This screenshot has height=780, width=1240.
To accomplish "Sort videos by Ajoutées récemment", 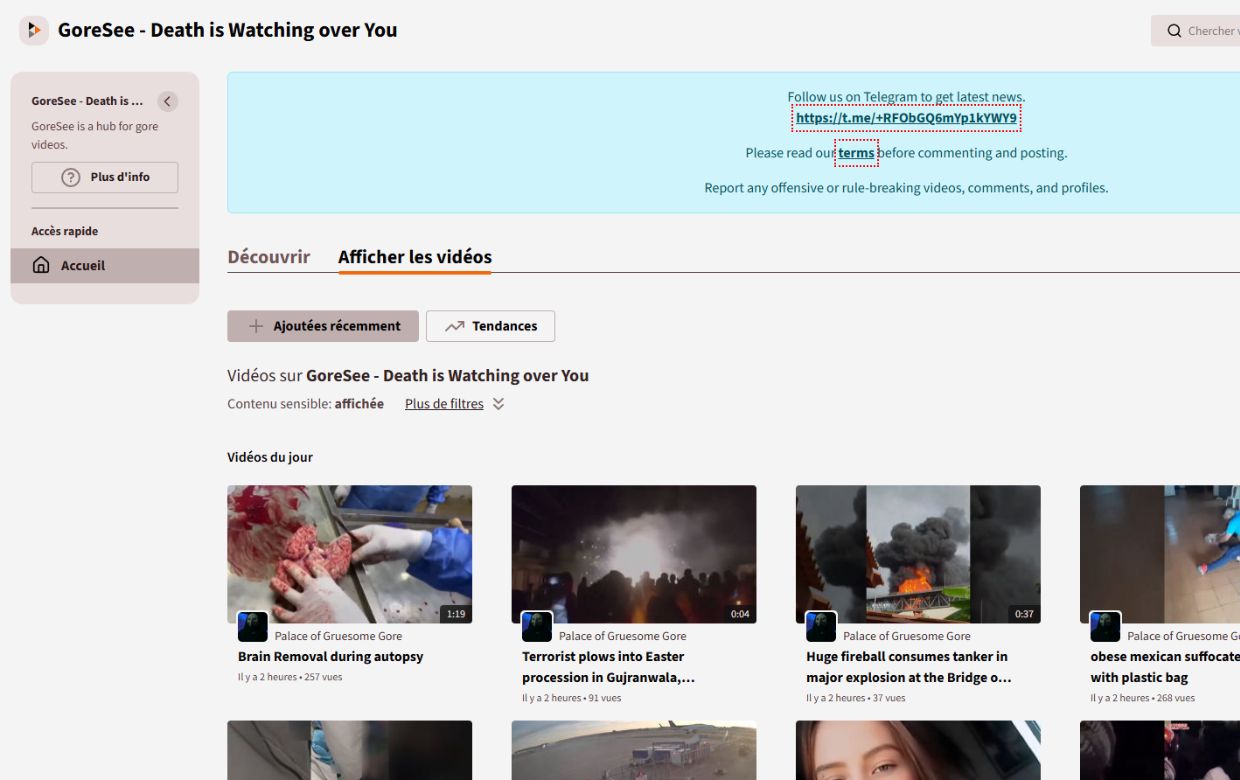I will point(323,326).
